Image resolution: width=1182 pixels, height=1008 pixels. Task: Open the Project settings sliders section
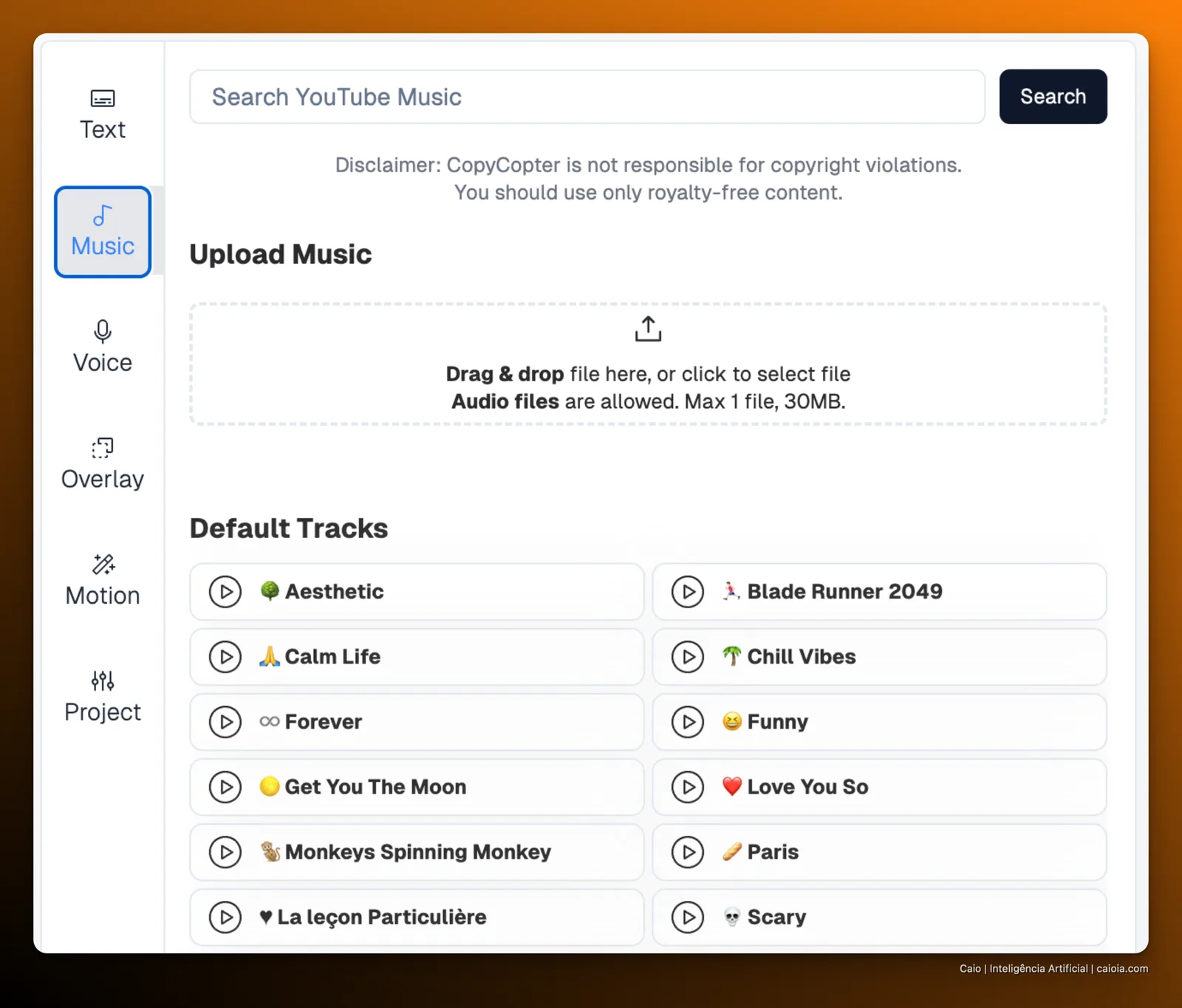pyautogui.click(x=103, y=697)
